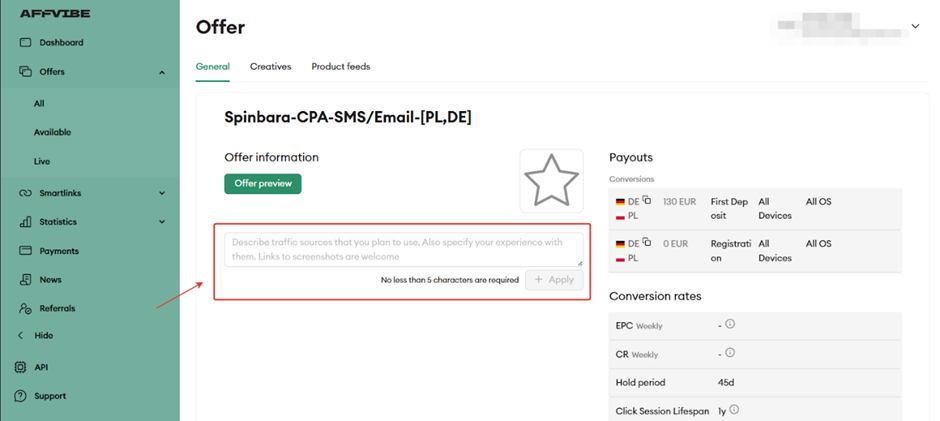Screen dimensions: 940x421
Task: Select Available under Offers menu
Action: pyautogui.click(x=52, y=132)
